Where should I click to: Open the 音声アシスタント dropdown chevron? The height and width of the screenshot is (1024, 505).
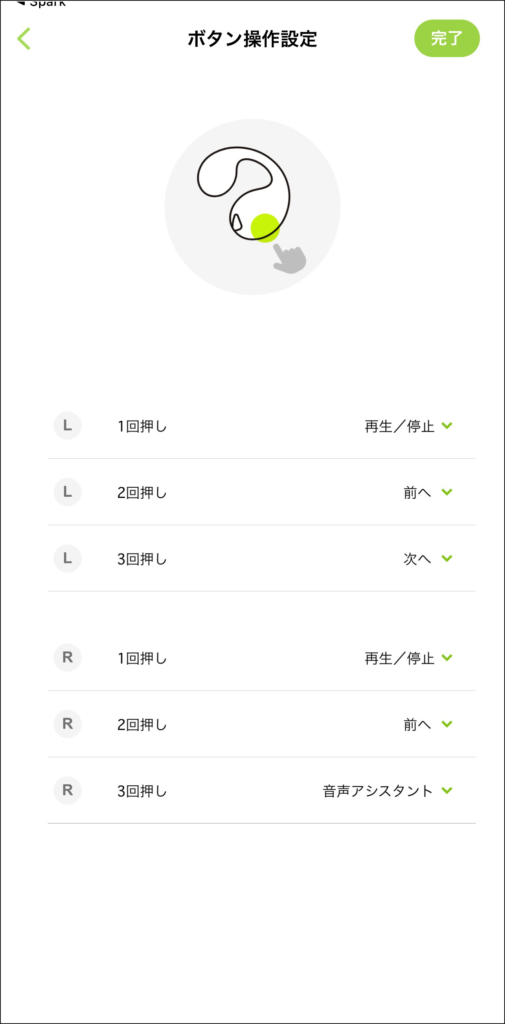pyautogui.click(x=447, y=791)
